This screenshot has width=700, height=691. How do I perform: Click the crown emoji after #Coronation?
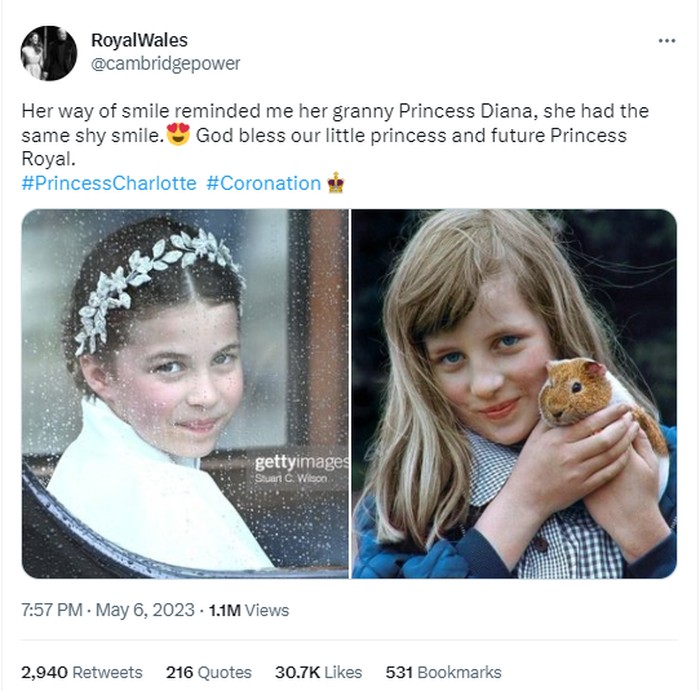[x=336, y=183]
